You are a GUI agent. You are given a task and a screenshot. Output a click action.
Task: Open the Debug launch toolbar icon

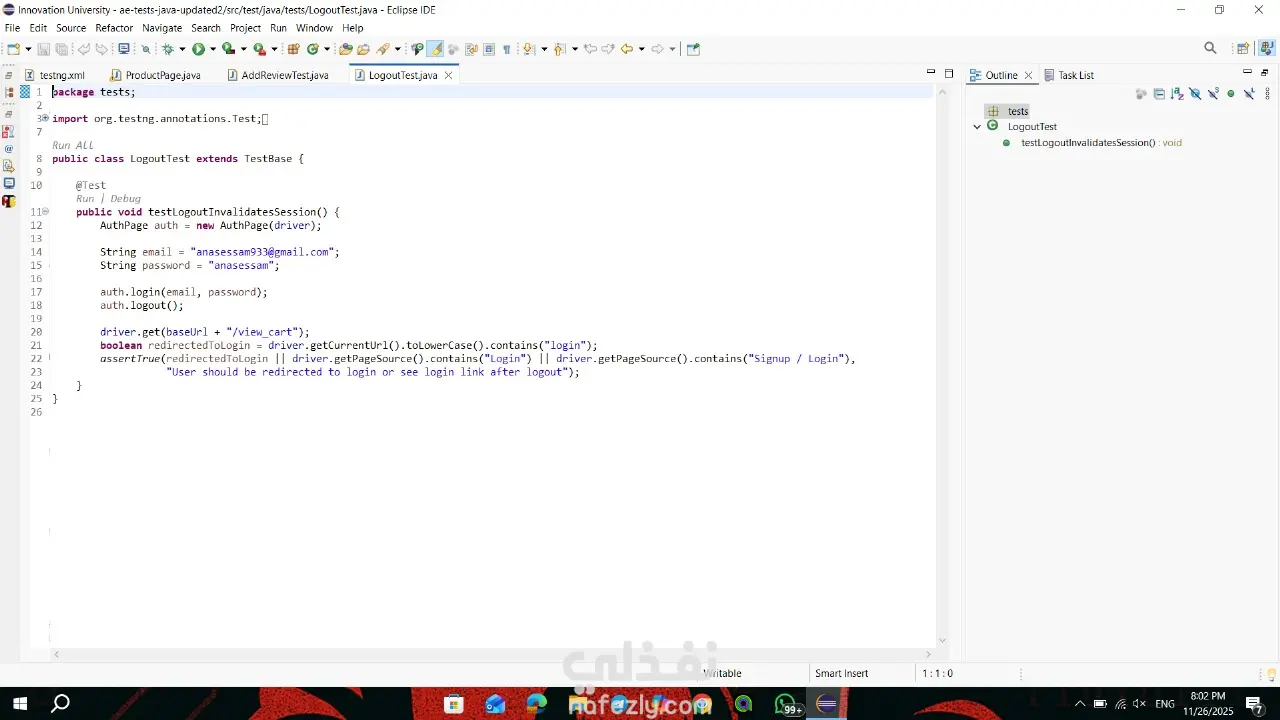[168, 49]
